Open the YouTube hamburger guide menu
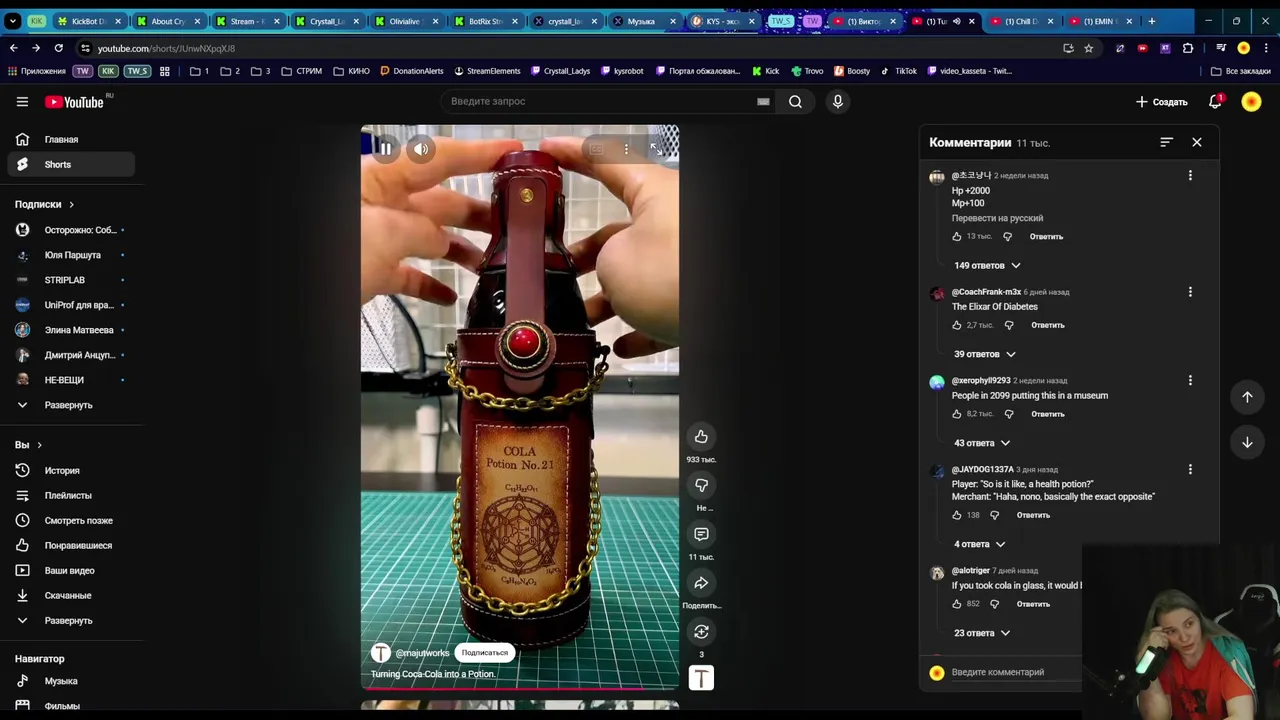Viewport: 1280px width, 720px height. (22, 101)
